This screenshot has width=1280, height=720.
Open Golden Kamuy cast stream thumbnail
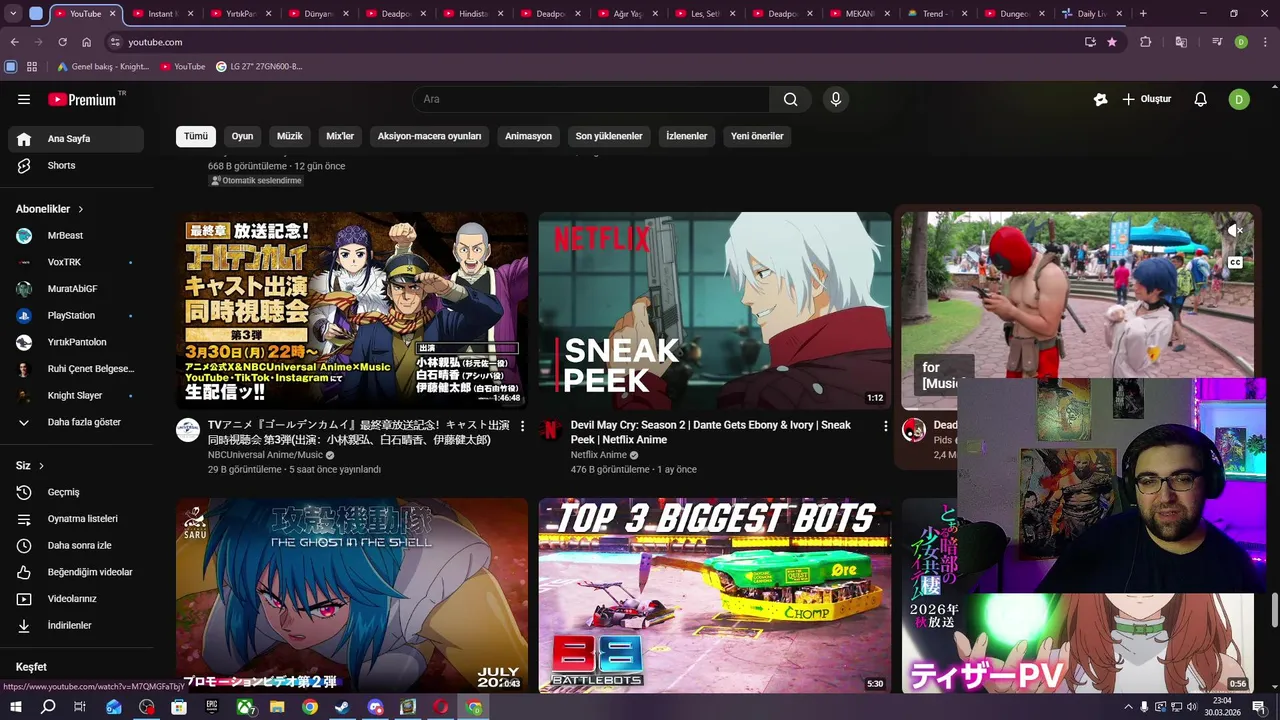pyautogui.click(x=352, y=310)
